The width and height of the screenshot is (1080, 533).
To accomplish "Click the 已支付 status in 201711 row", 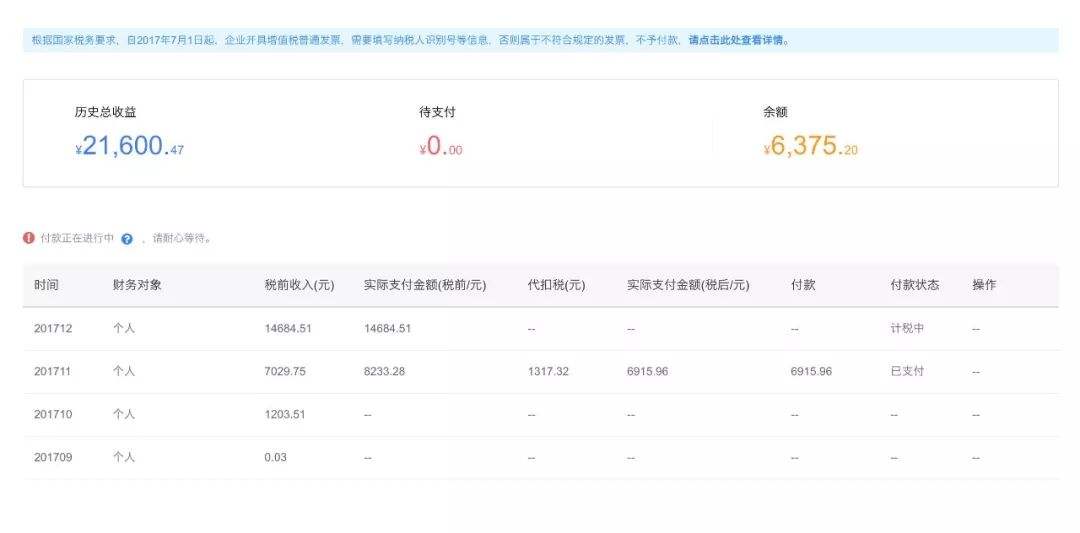I will pos(907,371).
